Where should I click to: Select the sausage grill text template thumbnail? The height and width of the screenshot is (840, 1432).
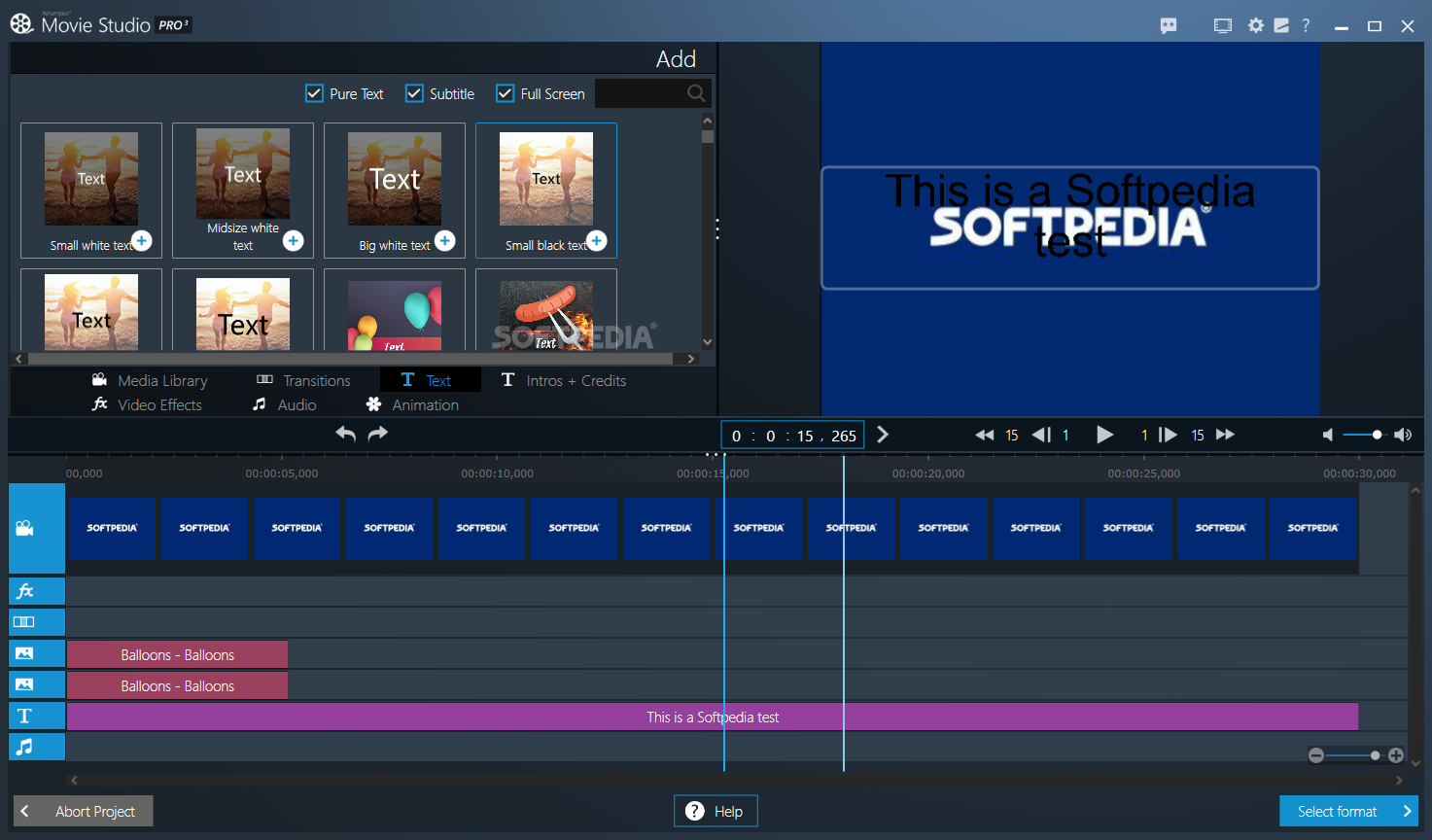[546, 315]
